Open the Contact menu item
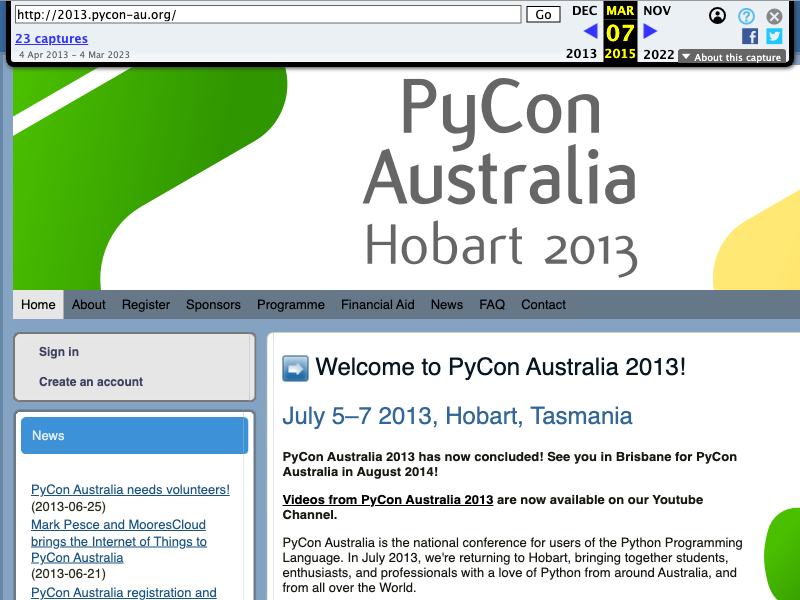Image resolution: width=800 pixels, height=600 pixels. 543,305
